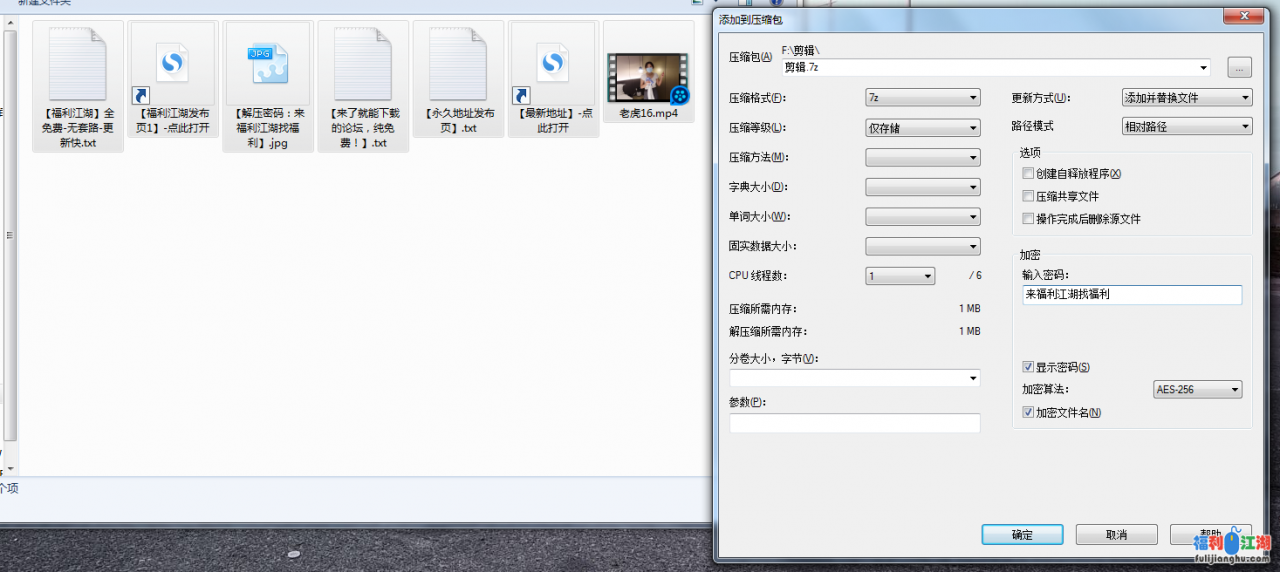The height and width of the screenshot is (572, 1280).
Task: Expand the 更新方式 dropdown
Action: [x=1187, y=98]
